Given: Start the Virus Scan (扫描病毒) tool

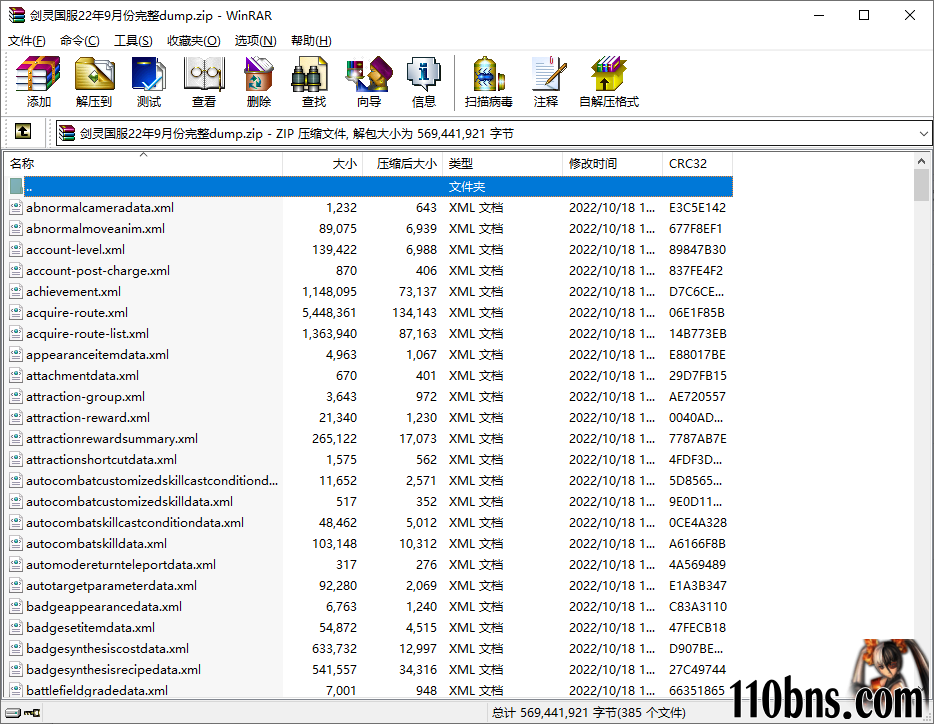Looking at the screenshot, I should (x=488, y=82).
